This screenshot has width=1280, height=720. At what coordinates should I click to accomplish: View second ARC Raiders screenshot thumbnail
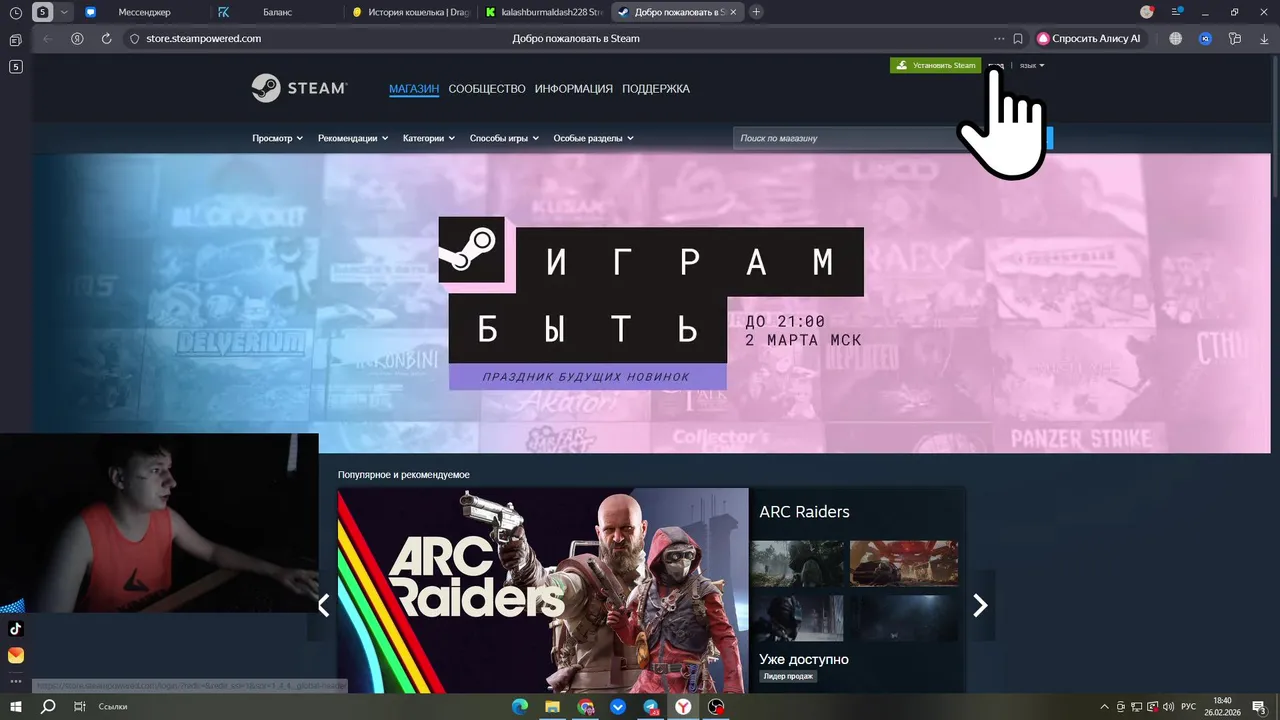904,563
